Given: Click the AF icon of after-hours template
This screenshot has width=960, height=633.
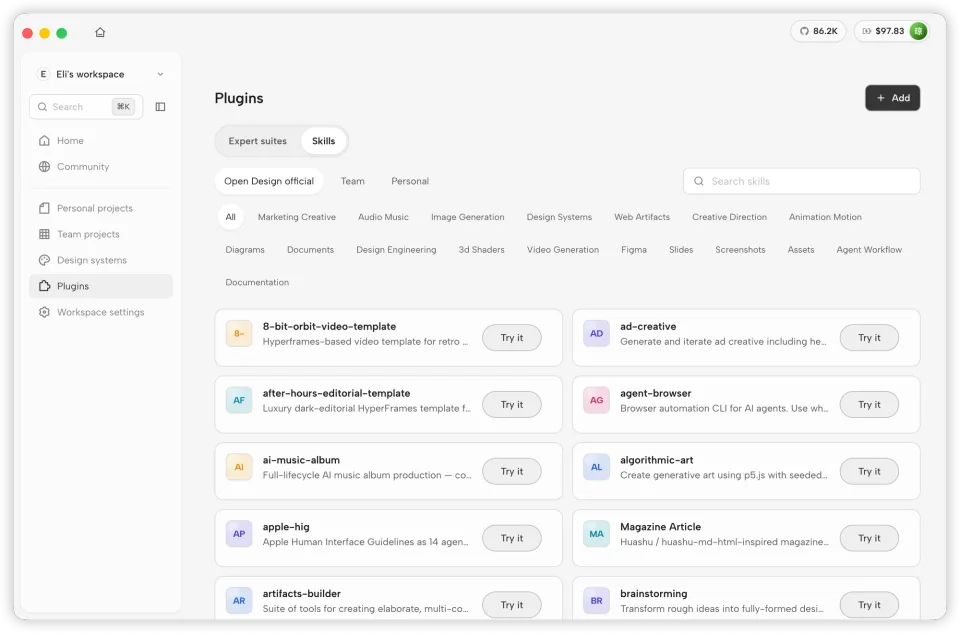Looking at the screenshot, I should click(239, 400).
